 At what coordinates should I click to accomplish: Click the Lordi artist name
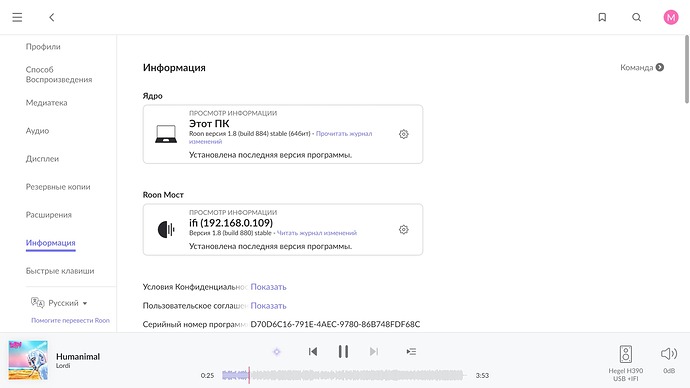63,366
